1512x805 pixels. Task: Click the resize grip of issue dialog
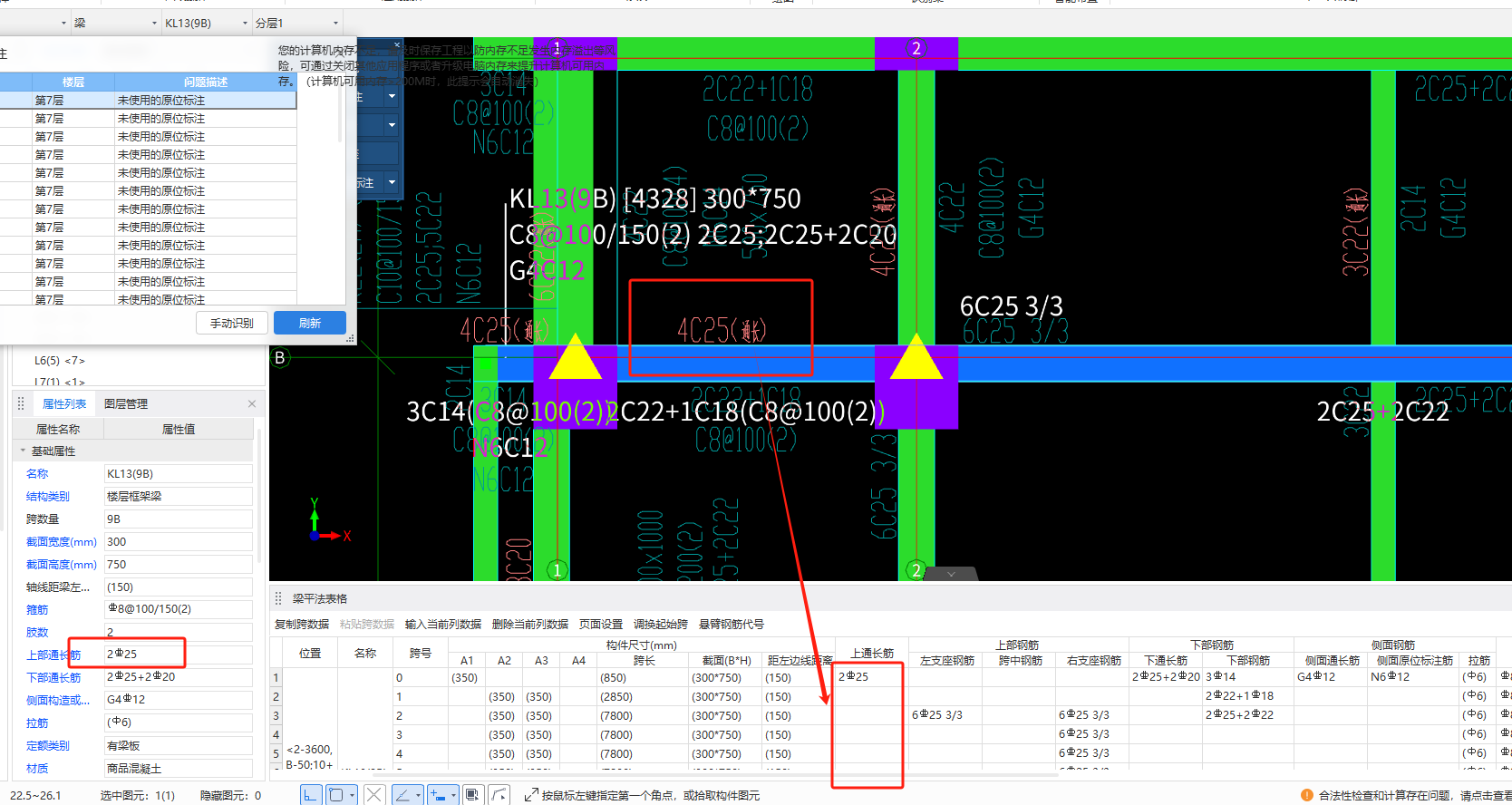click(350, 338)
